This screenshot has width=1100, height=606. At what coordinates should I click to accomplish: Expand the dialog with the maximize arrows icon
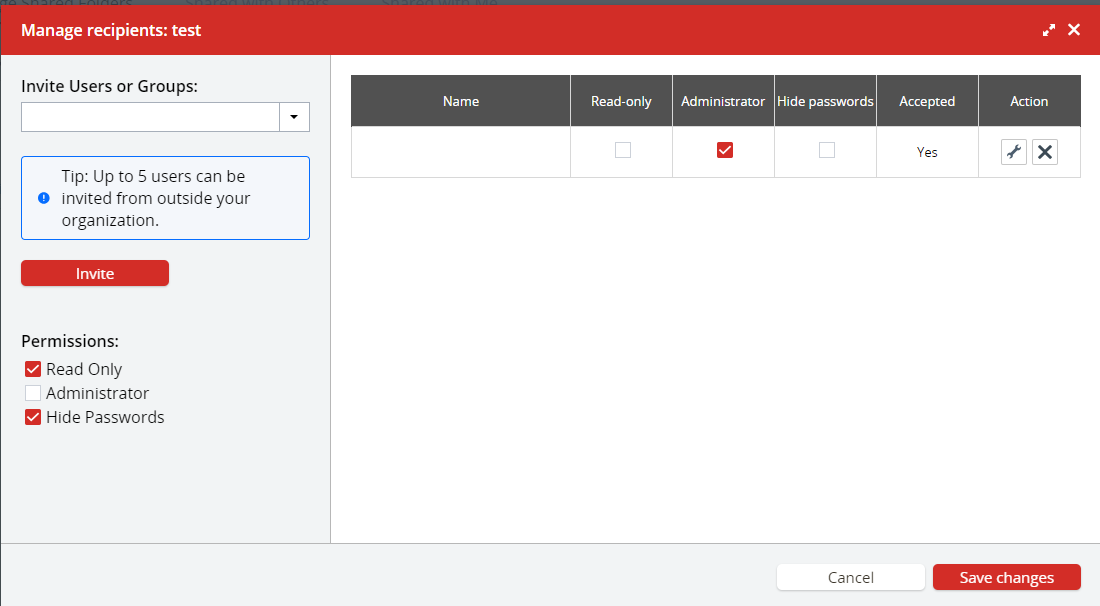point(1049,30)
